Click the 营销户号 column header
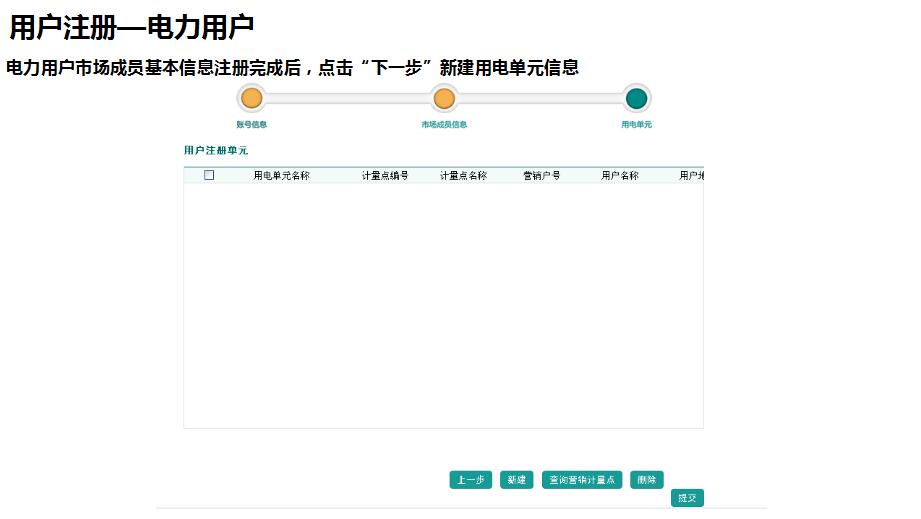Image resolution: width=921 pixels, height=519 pixels. (x=541, y=176)
